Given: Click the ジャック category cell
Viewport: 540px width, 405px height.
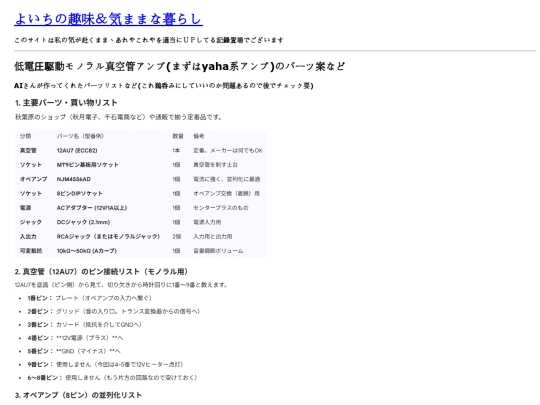Looking at the screenshot, I should coord(31,222).
